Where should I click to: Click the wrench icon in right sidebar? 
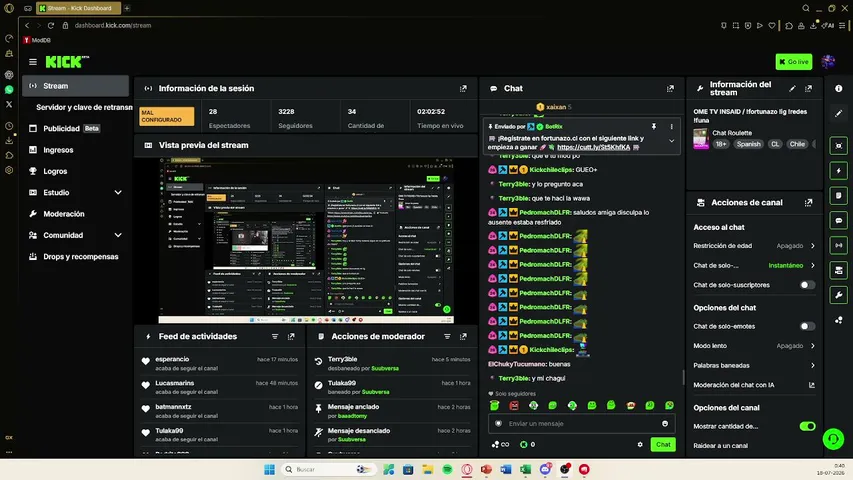(x=838, y=295)
